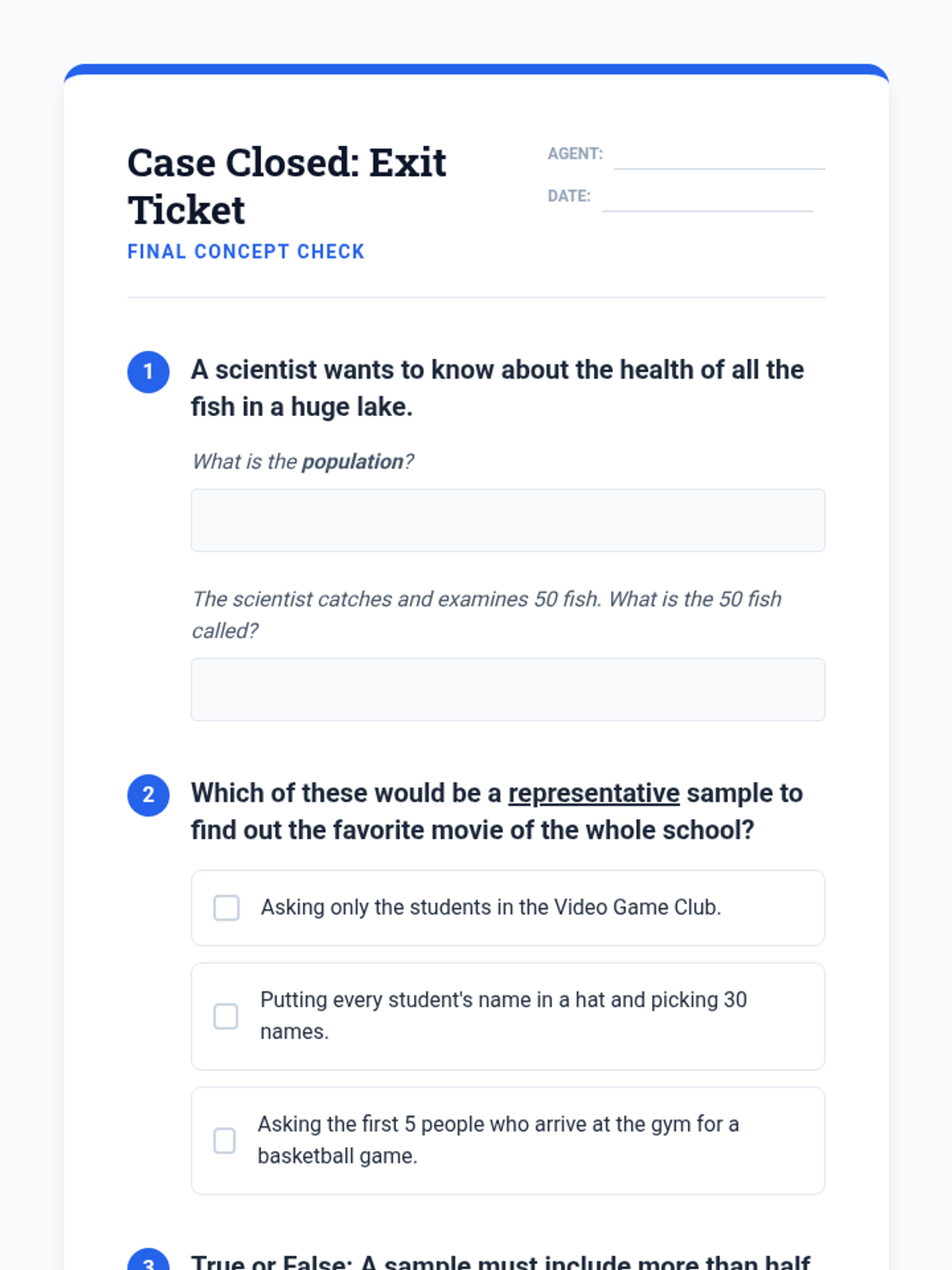The height and width of the screenshot is (1270, 952).
Task: Click the question 2 number badge
Action: coord(148,795)
